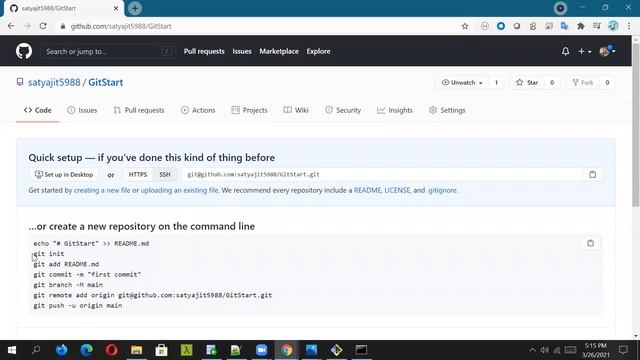This screenshot has height=360, width=640.
Task: View the Insights tab
Action: 395,110
